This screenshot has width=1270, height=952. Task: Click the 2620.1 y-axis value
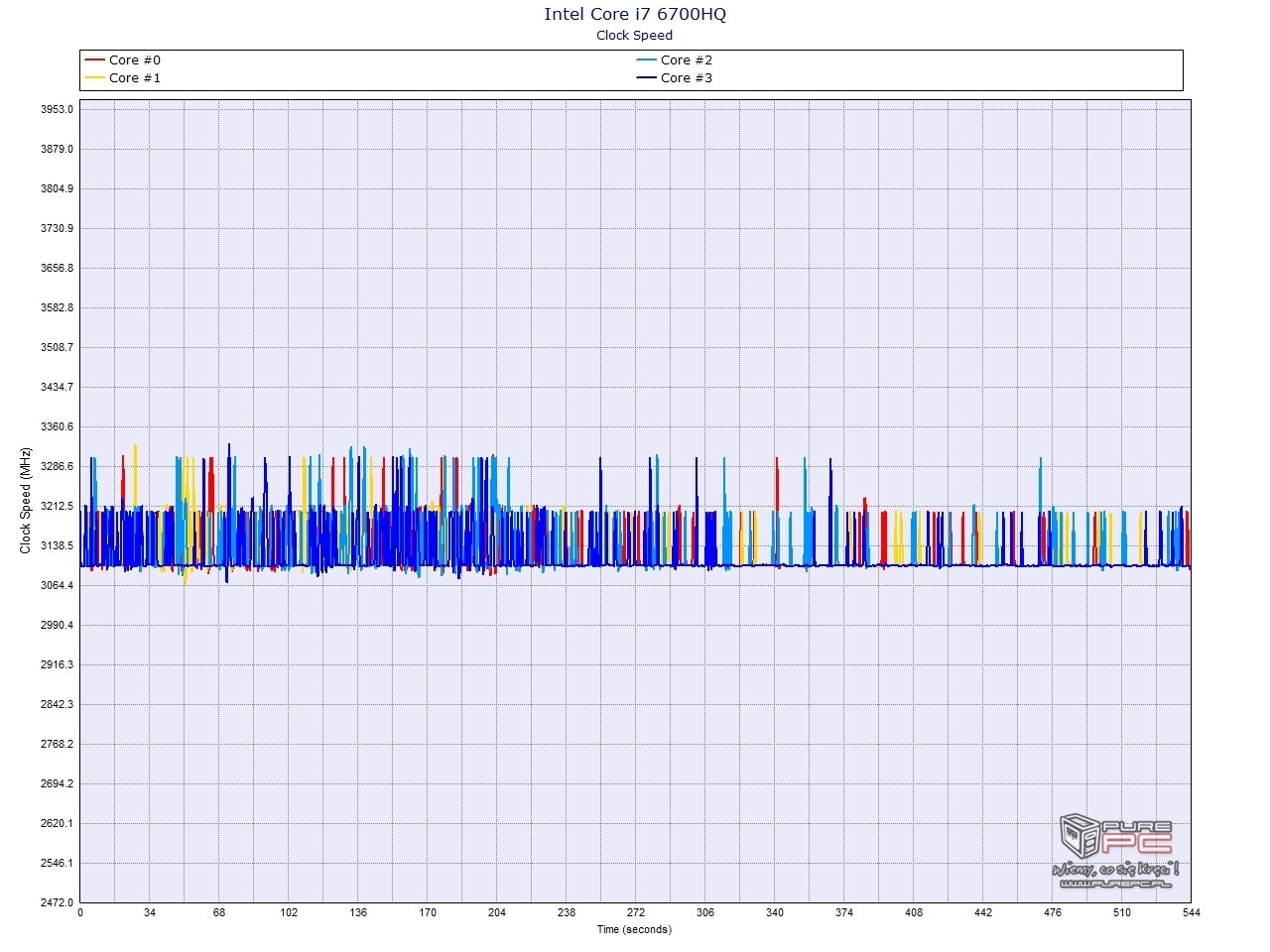(x=57, y=823)
